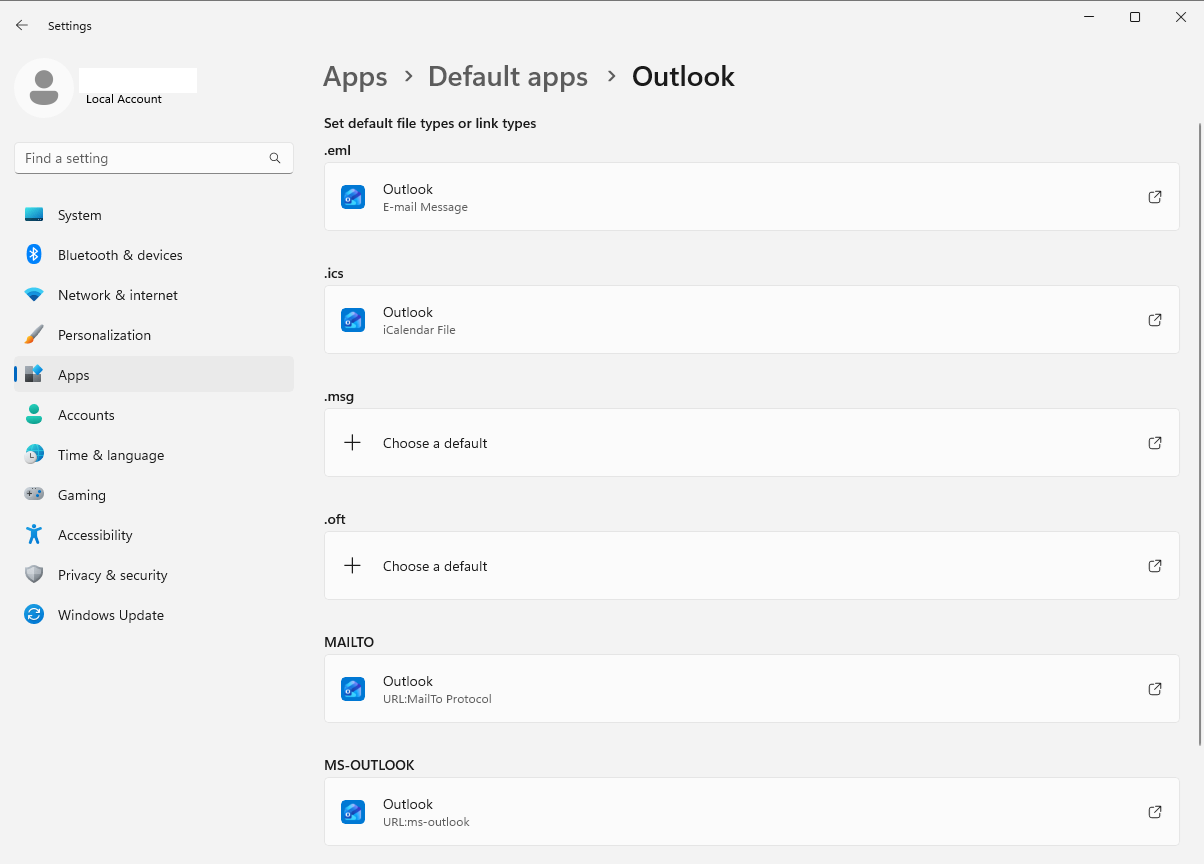Maximize the Settings window
This screenshot has width=1204, height=864.
coord(1135,17)
